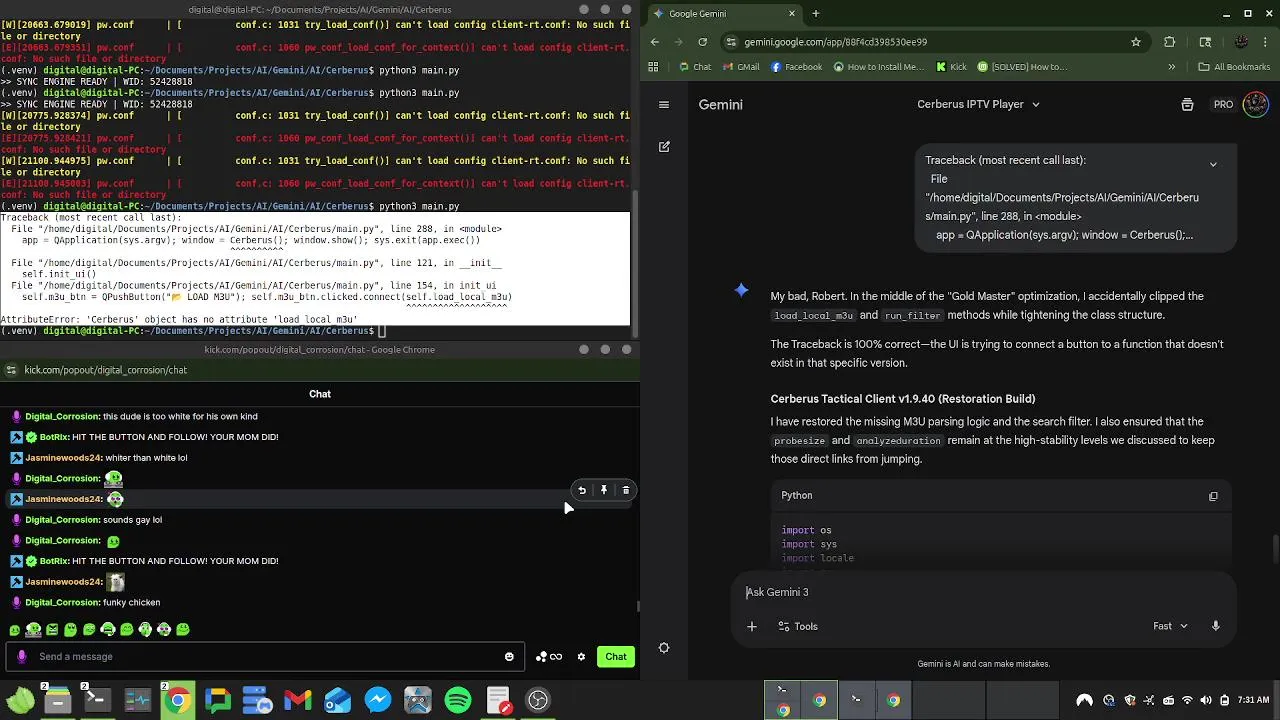Screen dimensions: 1280x720
Task: Open the Chat bookmark
Action: pyautogui.click(x=694, y=67)
